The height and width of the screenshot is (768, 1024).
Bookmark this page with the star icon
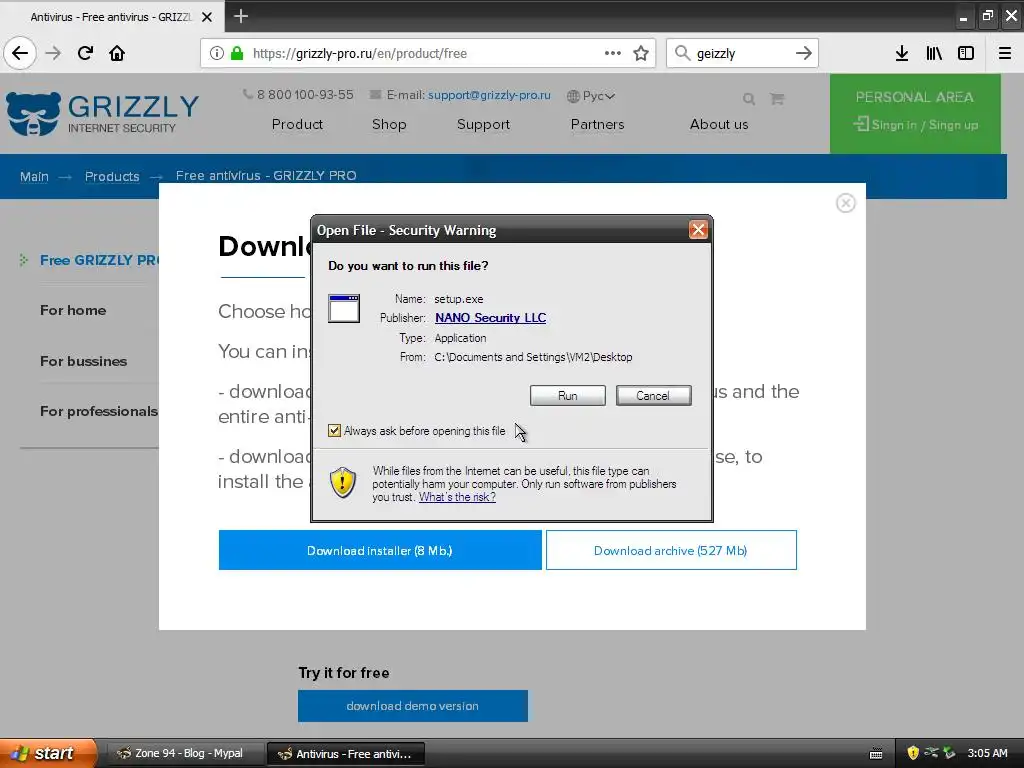click(641, 53)
